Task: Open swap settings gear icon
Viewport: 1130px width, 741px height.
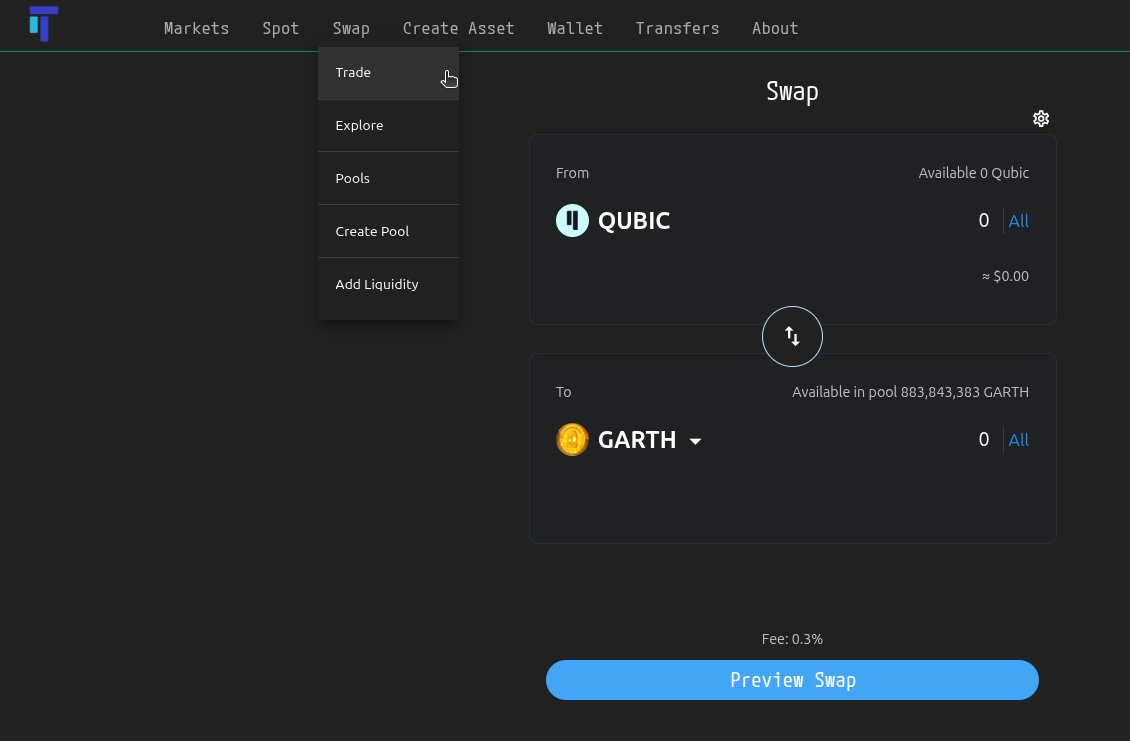Action: [1041, 119]
